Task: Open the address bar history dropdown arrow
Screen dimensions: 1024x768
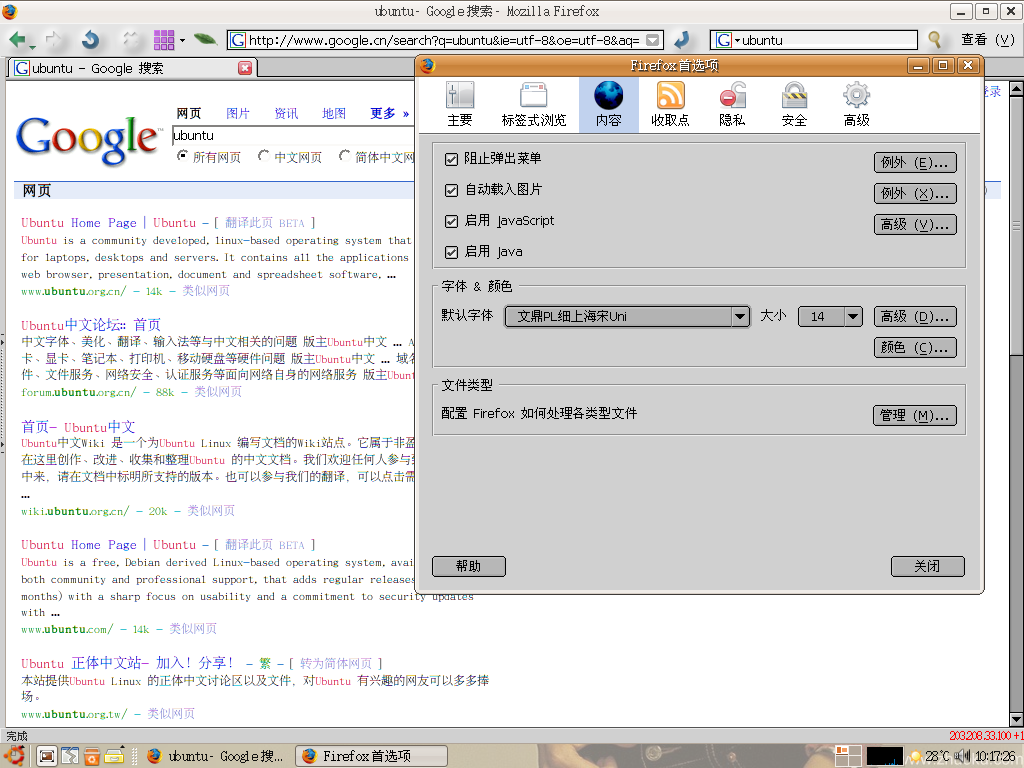Action: [652, 40]
